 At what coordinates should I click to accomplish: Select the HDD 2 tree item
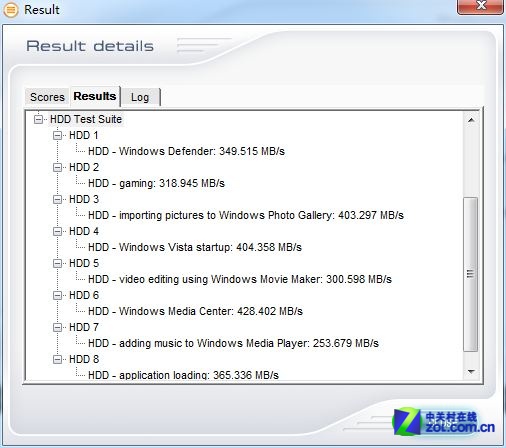click(84, 167)
